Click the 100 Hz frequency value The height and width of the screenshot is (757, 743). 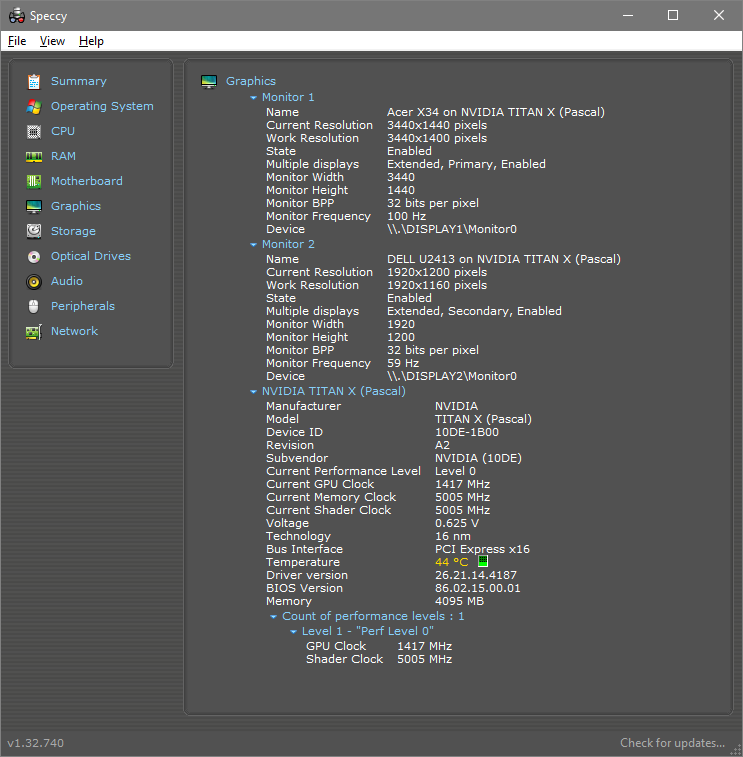click(x=406, y=216)
